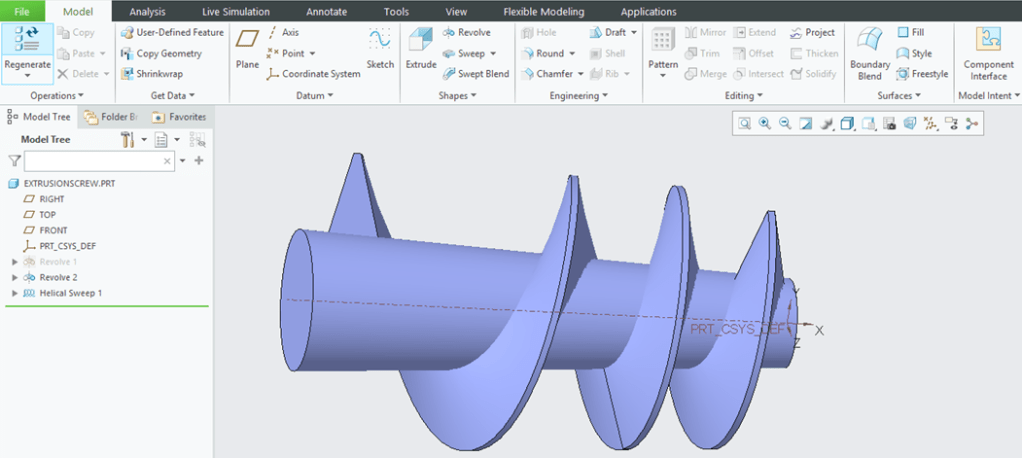Expand the Revolve 2 tree node
The width and height of the screenshot is (1022, 458).
15,277
